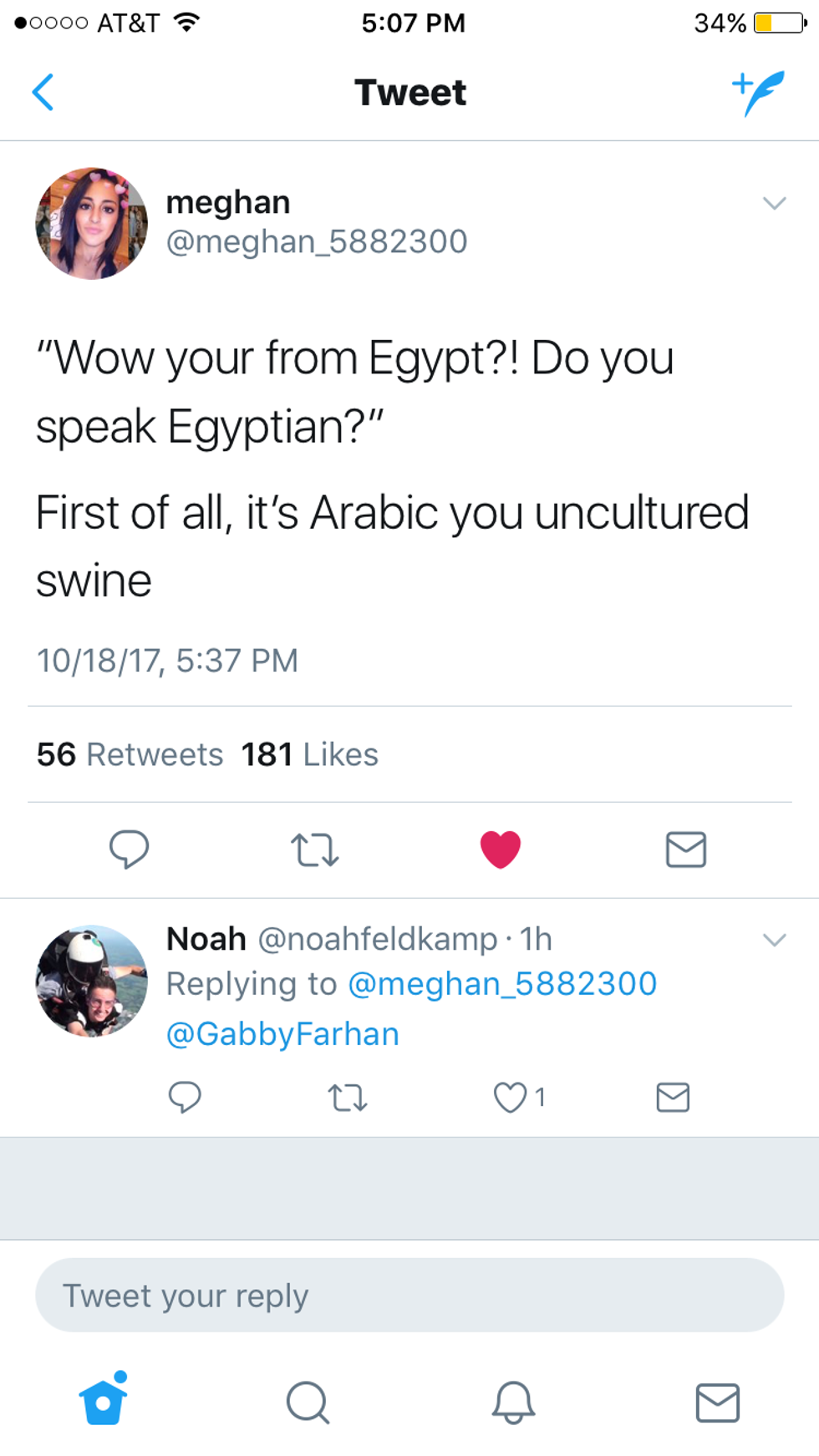The image size is (819, 1456).
Task: Retweet Noah's reply
Action: point(347,1097)
